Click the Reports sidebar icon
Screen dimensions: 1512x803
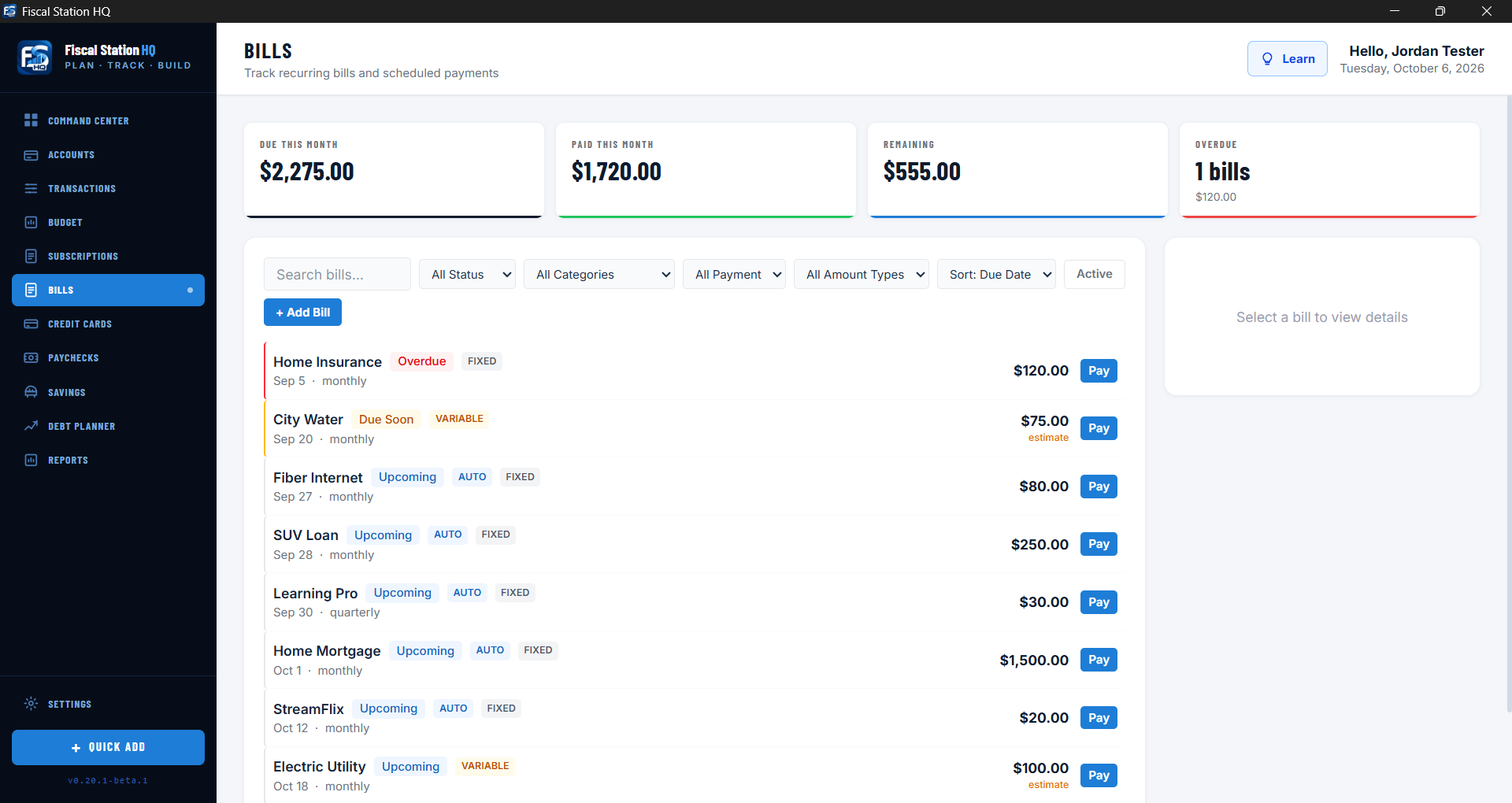[x=31, y=460]
